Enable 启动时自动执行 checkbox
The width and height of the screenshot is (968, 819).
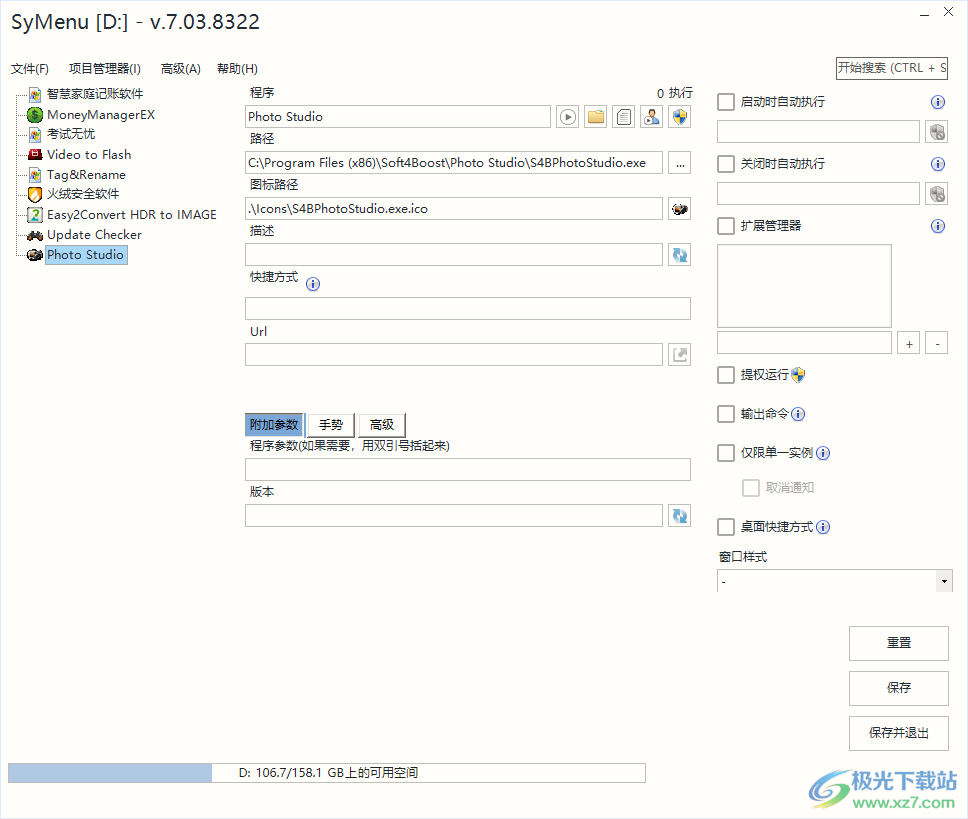726,102
